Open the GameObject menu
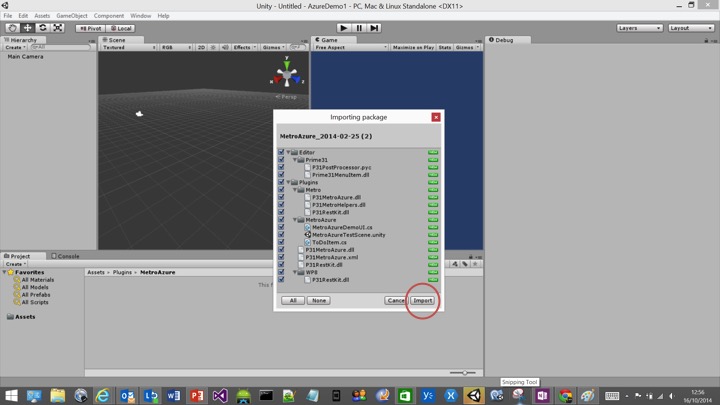 [x=72, y=16]
